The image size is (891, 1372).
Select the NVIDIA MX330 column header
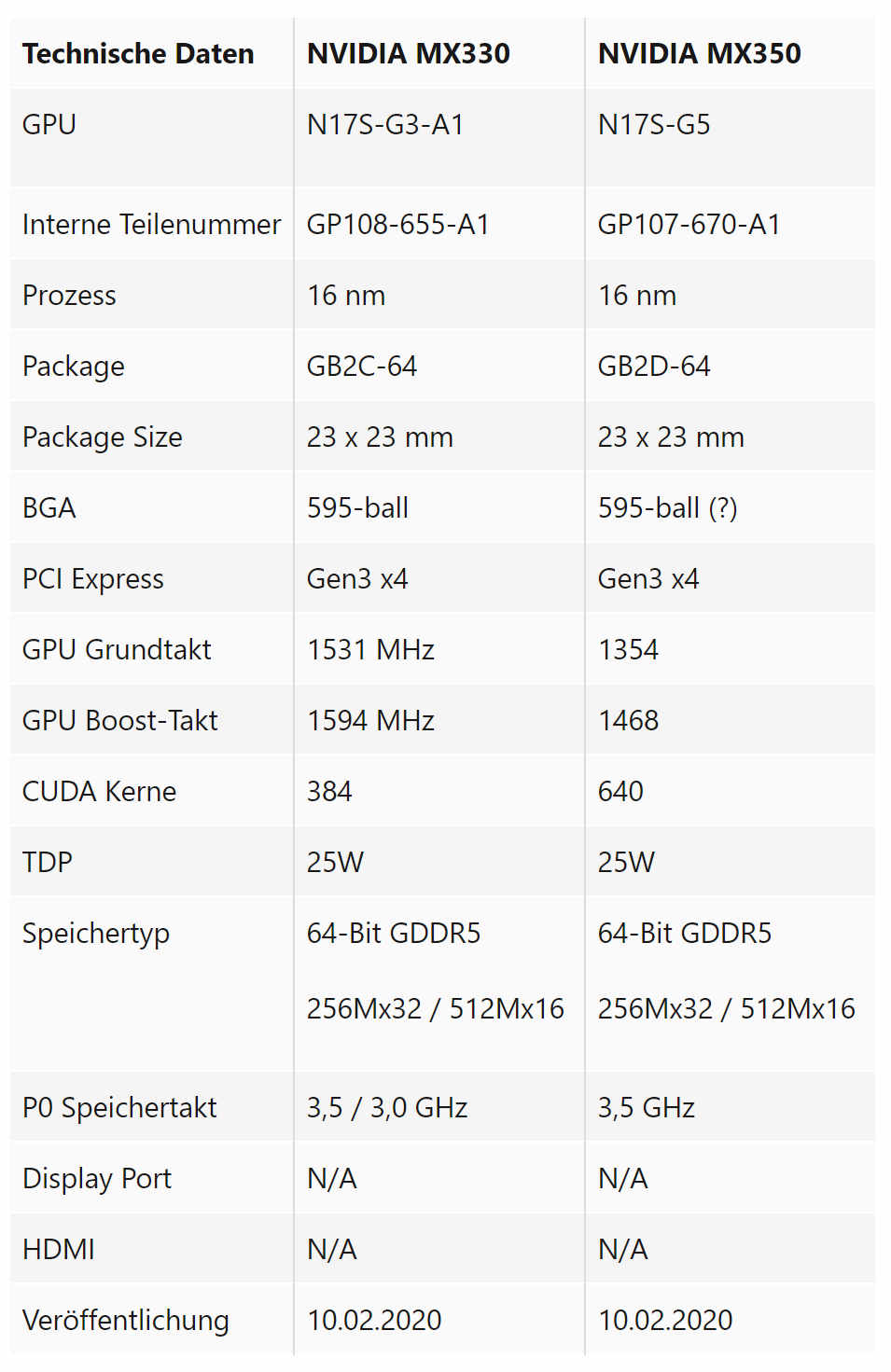click(409, 54)
